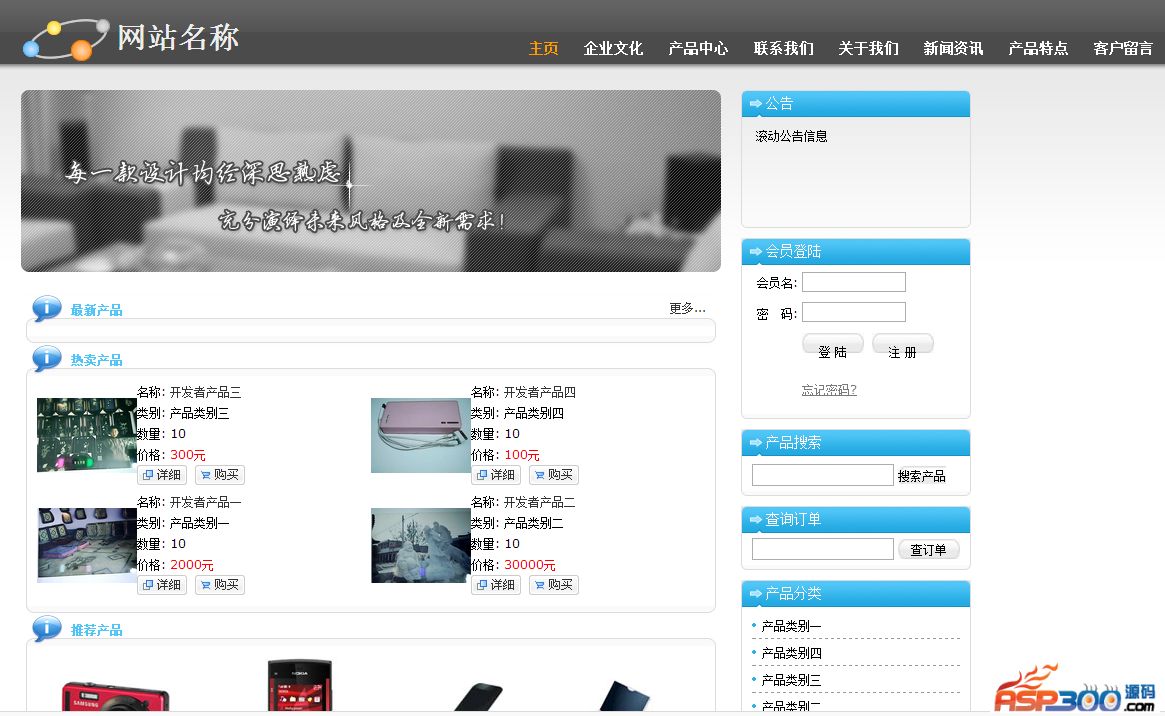Open the 产品特点 navigation item
Viewport: 1165px width, 716px height.
point(1038,48)
